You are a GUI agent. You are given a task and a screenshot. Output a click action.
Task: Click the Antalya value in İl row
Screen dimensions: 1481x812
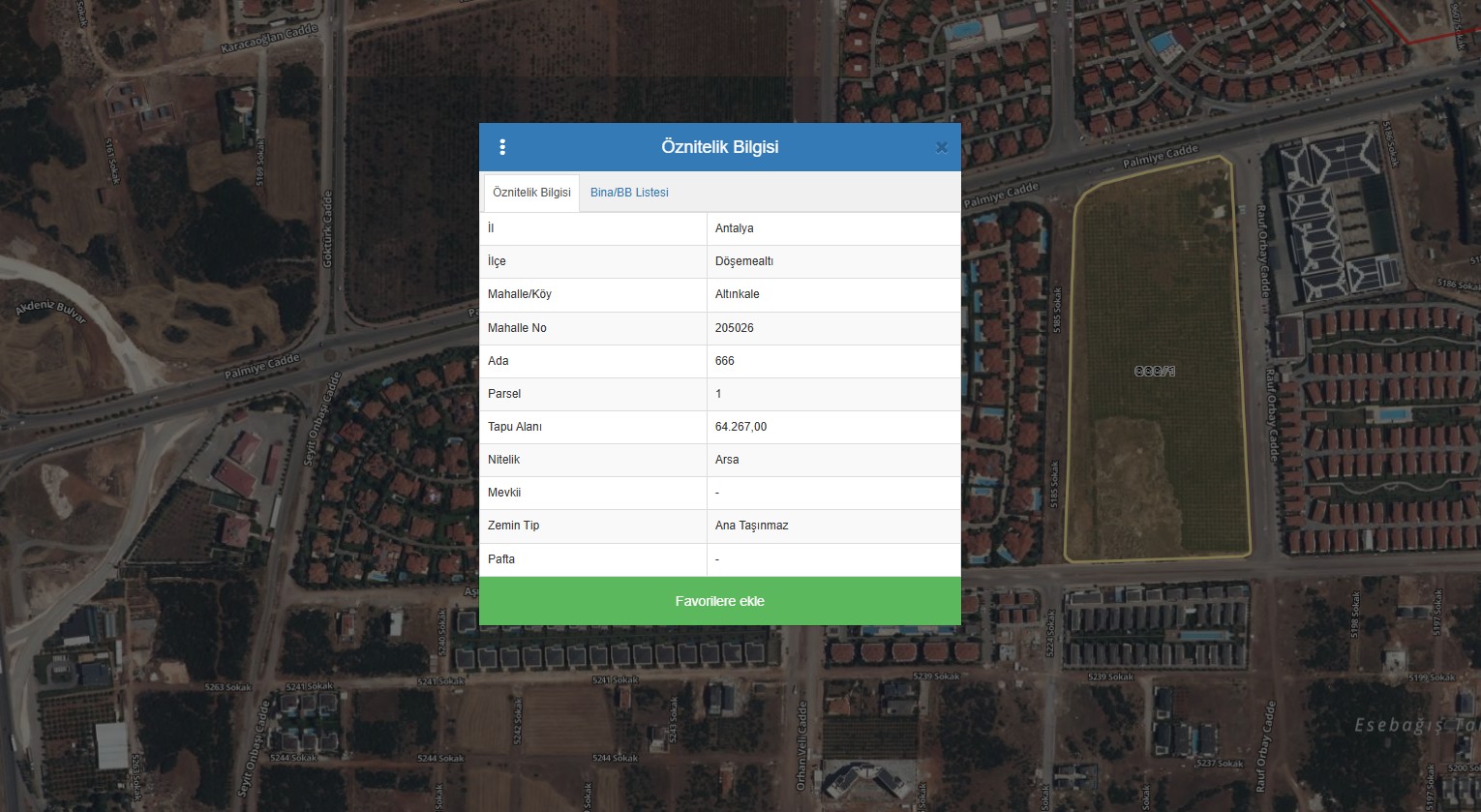[734, 228]
